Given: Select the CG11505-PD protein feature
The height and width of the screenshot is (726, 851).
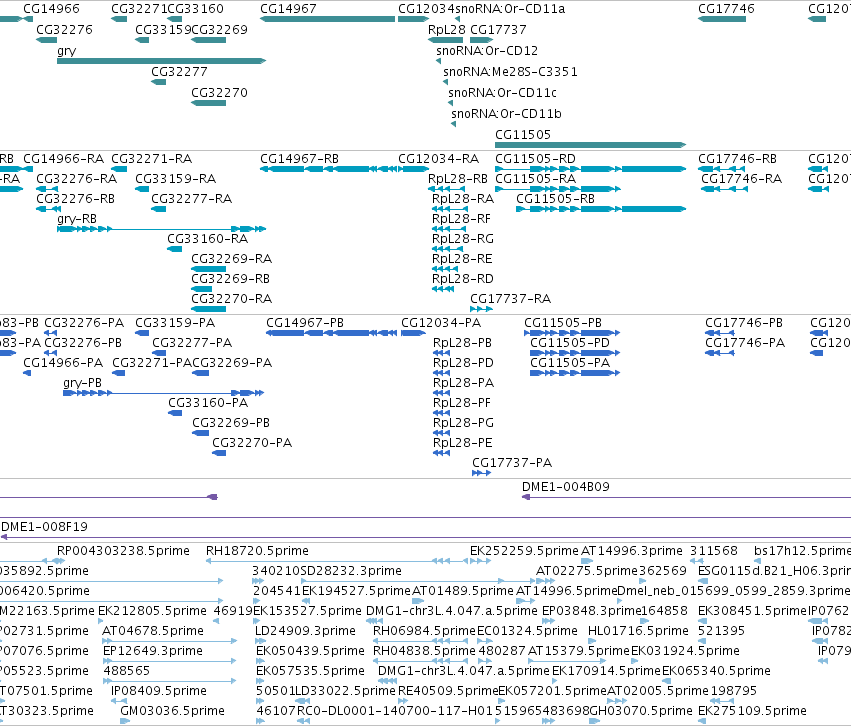Looking at the screenshot, I should click(575, 353).
